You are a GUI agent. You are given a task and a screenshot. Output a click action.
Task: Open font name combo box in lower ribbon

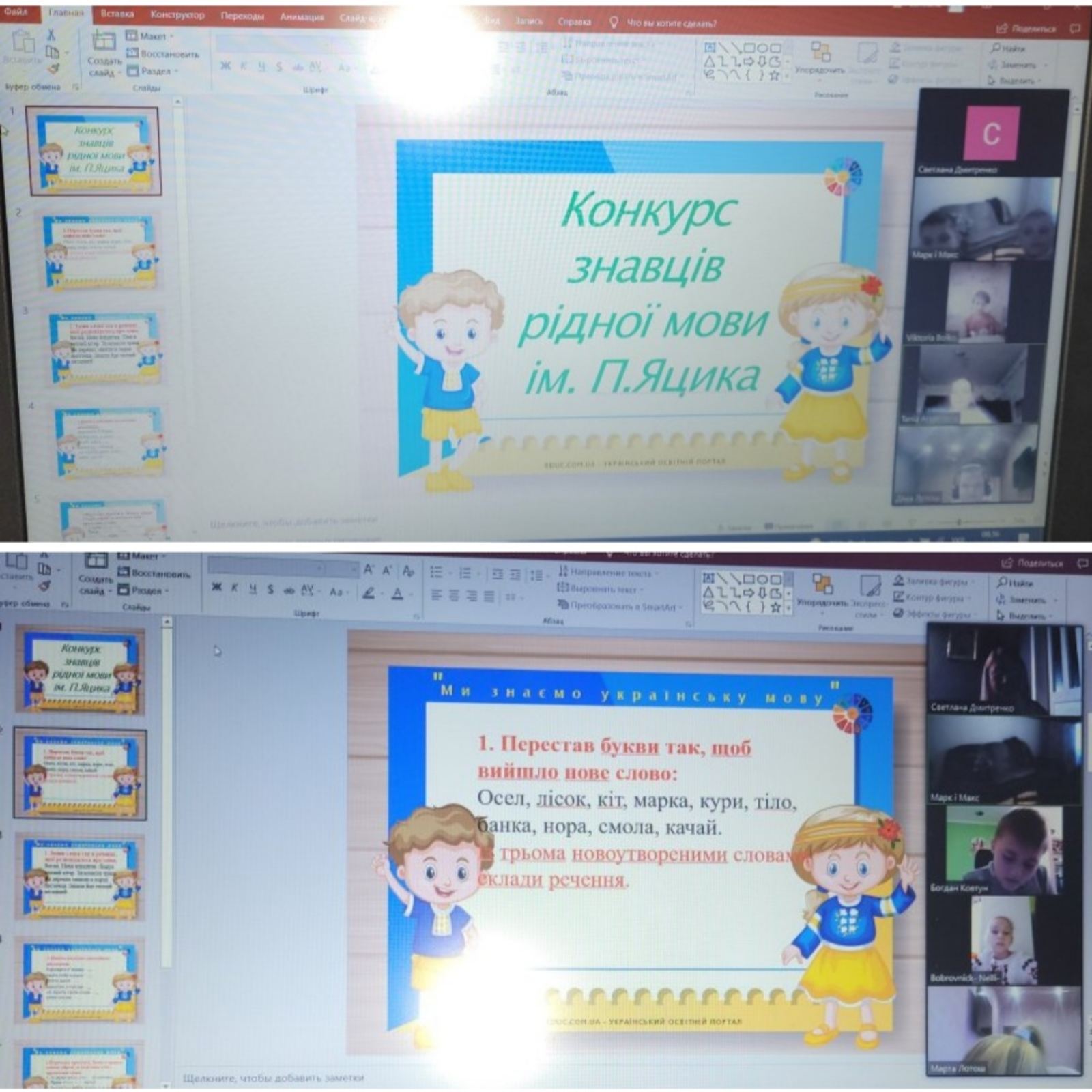click(266, 568)
